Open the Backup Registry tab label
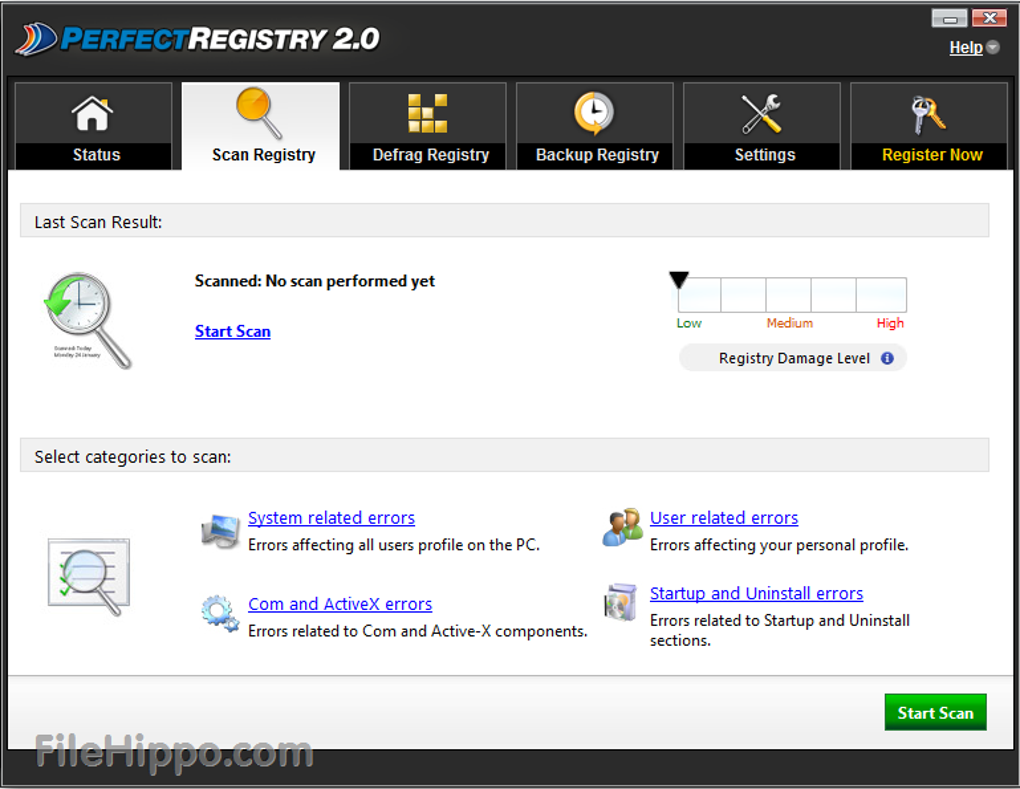Viewport: 1020px width, 789px height. (x=597, y=155)
